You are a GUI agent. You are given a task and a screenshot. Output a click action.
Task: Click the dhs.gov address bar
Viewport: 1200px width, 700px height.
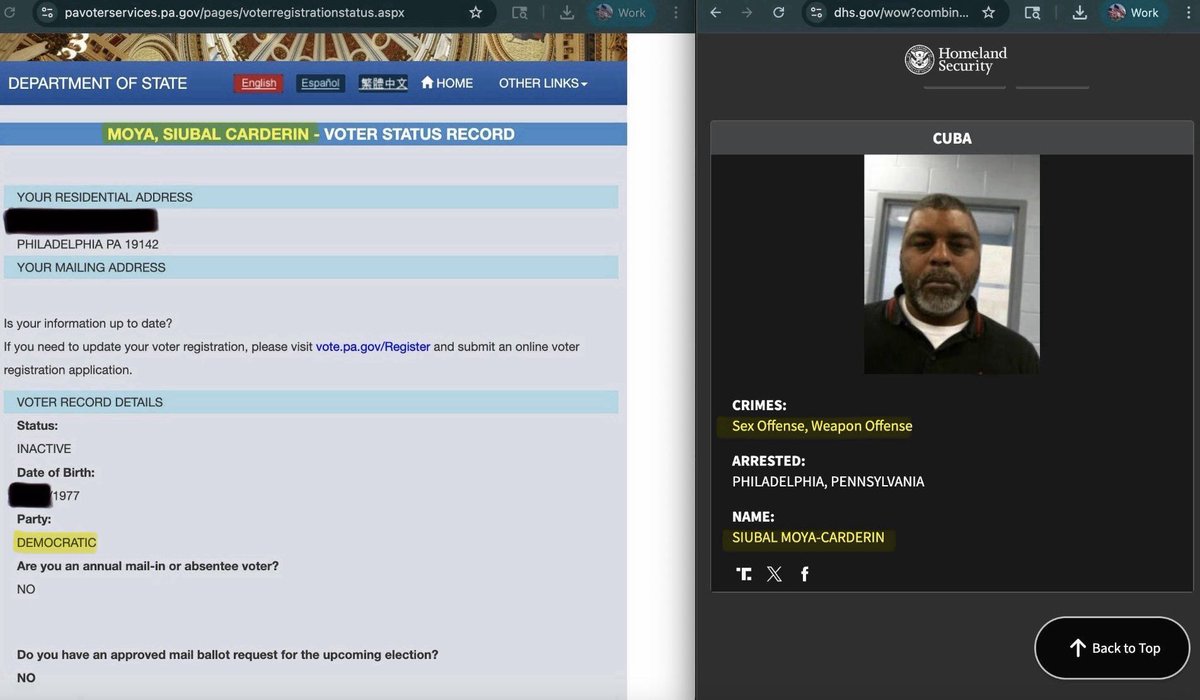click(900, 13)
